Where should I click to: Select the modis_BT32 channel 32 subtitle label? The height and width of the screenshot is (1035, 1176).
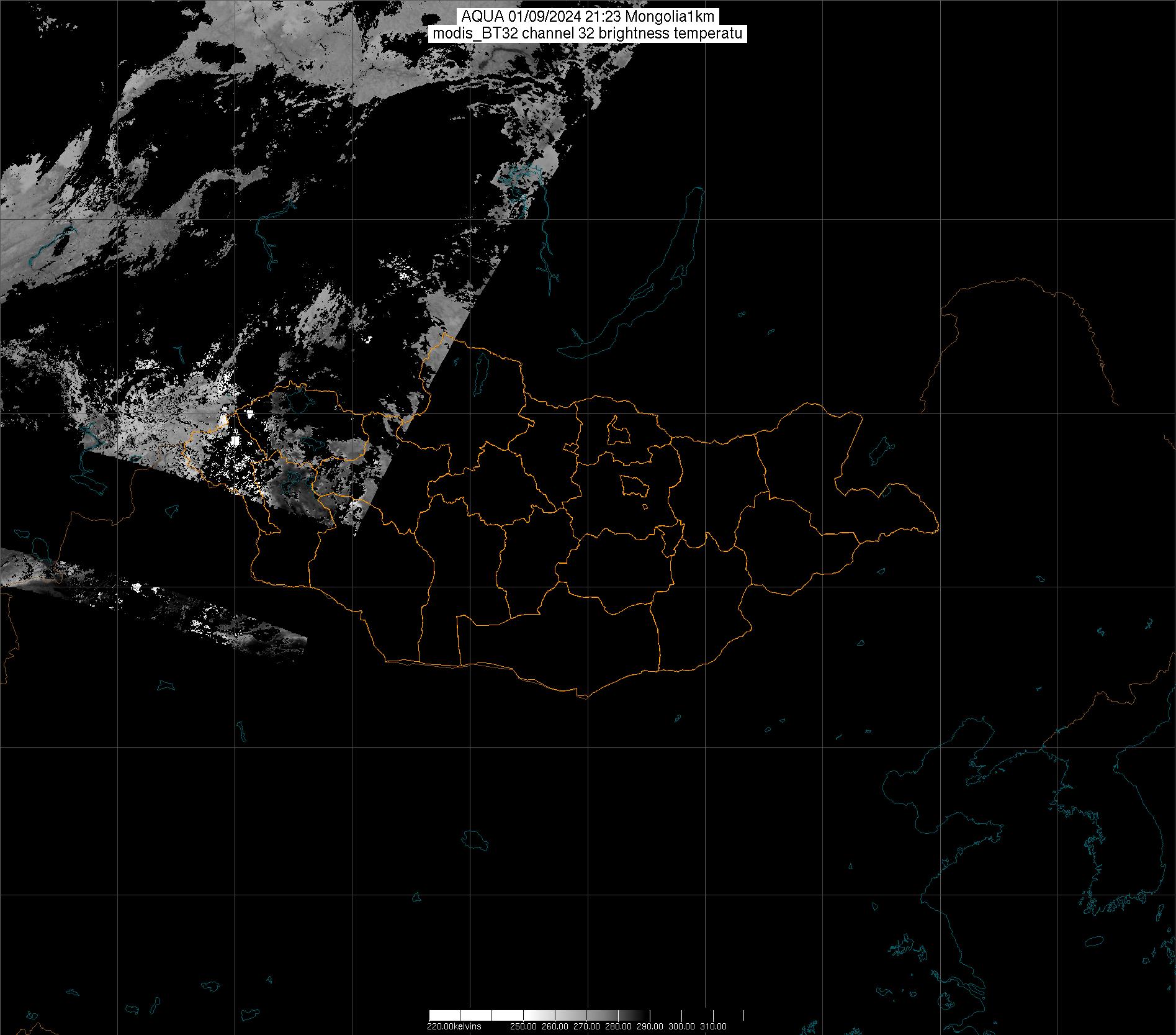click(x=587, y=34)
